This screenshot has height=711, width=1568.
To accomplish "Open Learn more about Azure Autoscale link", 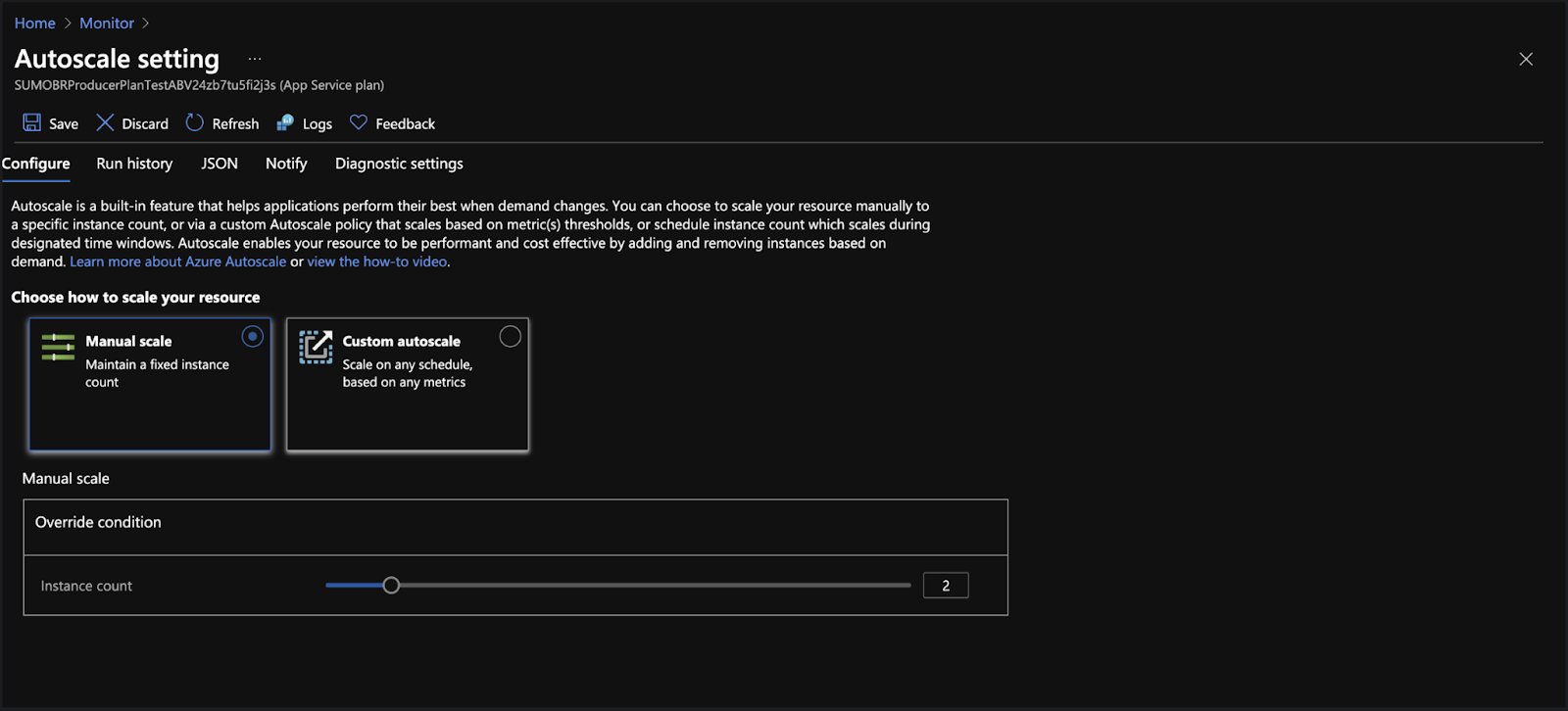I will pos(177,261).
